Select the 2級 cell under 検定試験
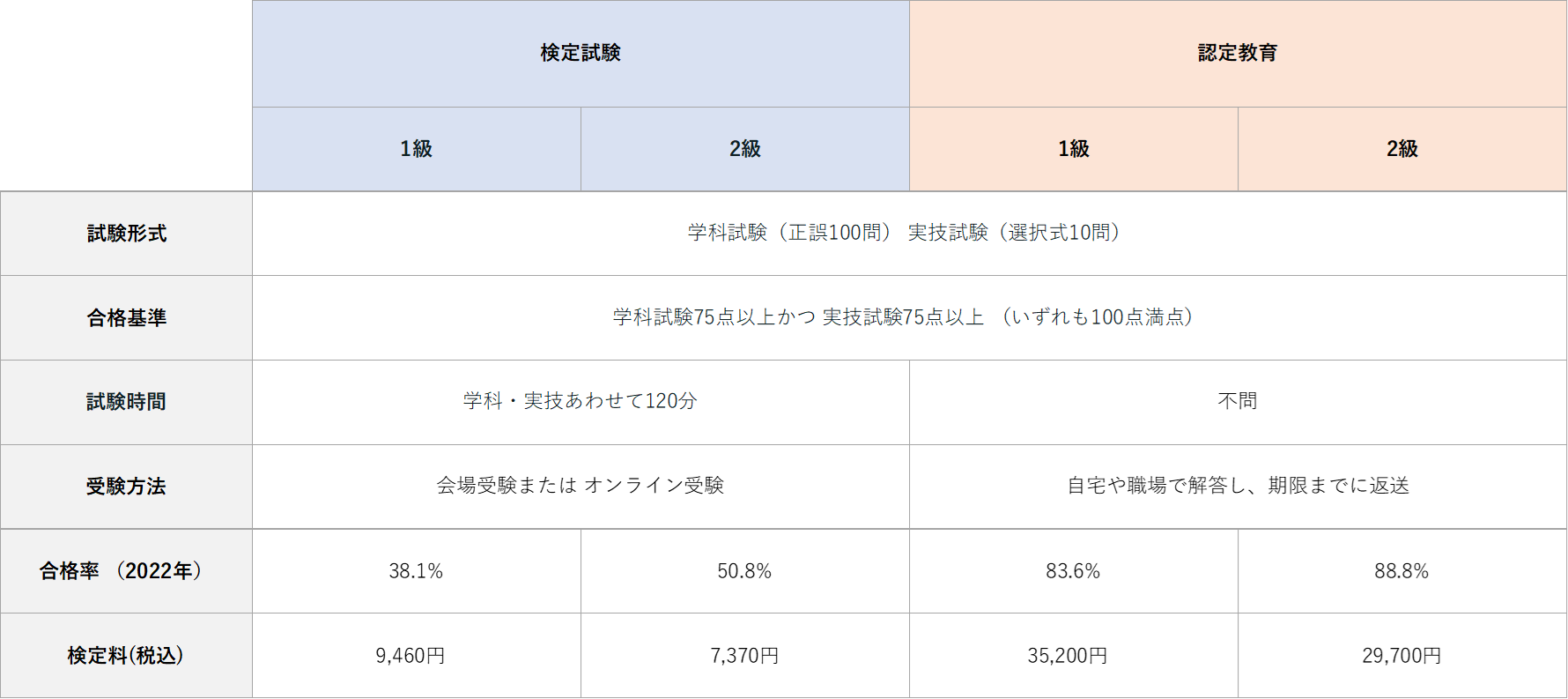 coord(745,149)
